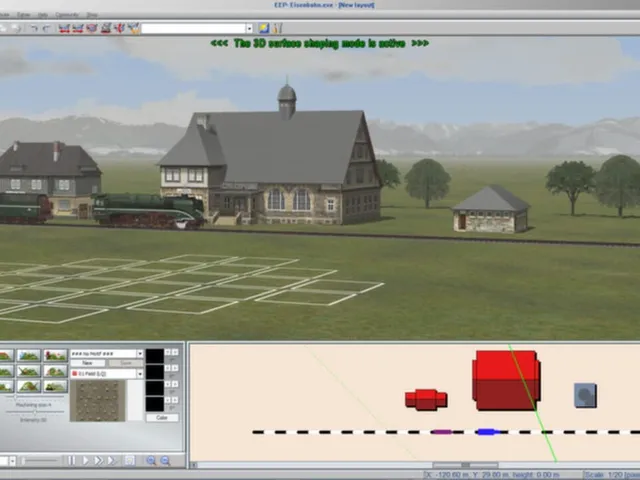The height and width of the screenshot is (480, 640).
Task: Select the top-left terrain shaping tool thumbnail
Action: click(7, 355)
